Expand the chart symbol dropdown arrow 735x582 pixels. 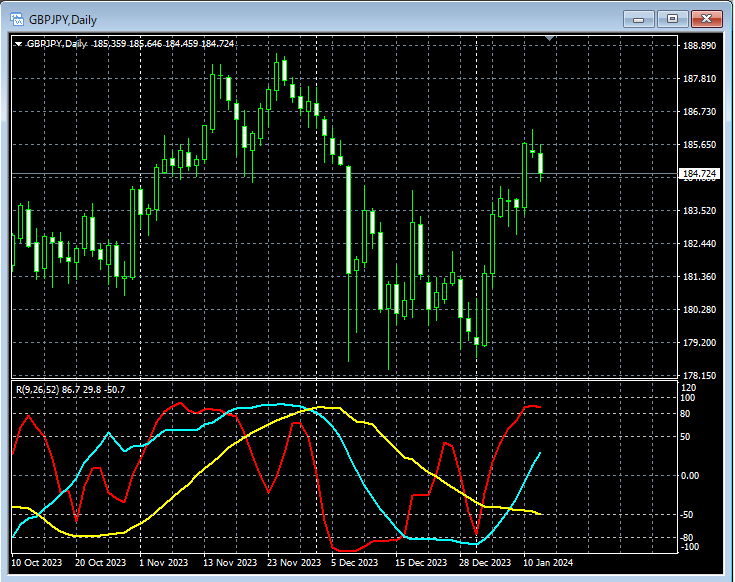(x=18, y=44)
